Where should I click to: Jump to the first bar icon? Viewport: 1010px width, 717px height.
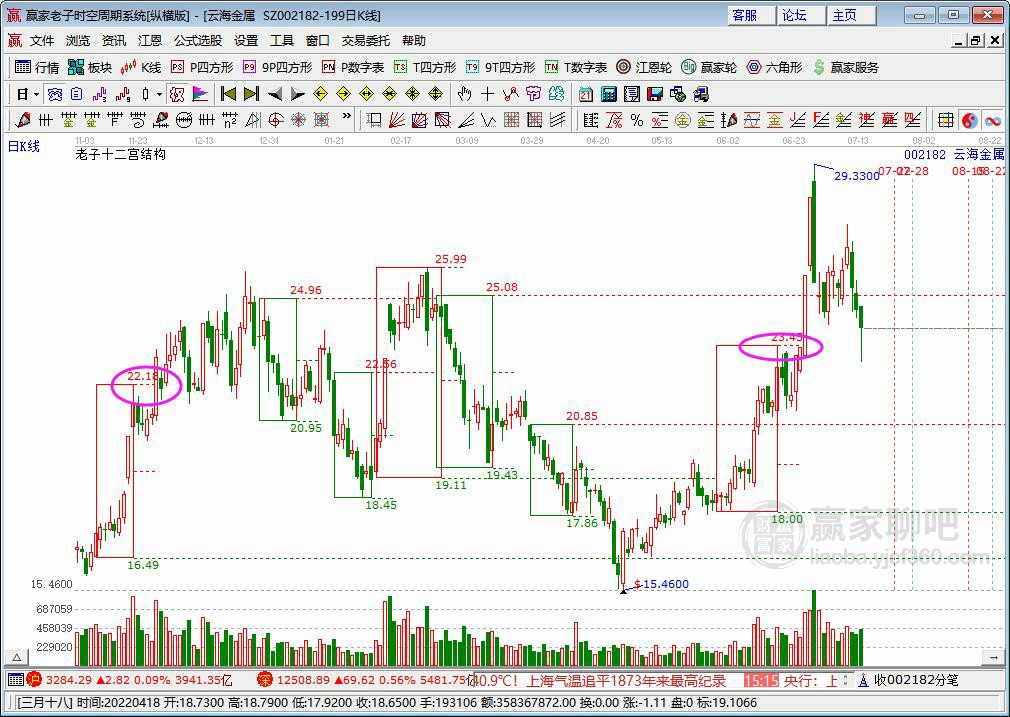tap(228, 95)
